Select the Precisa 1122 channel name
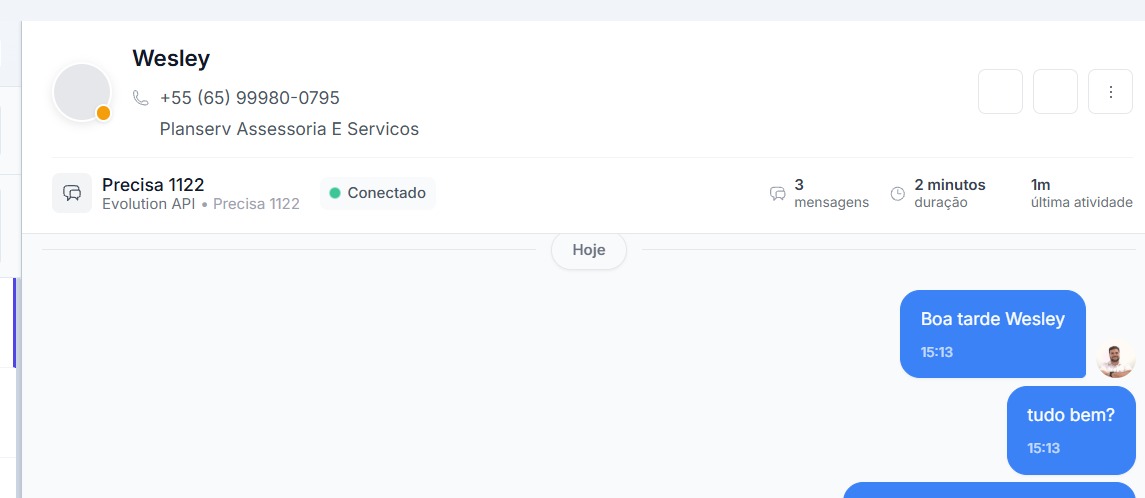 (153, 184)
